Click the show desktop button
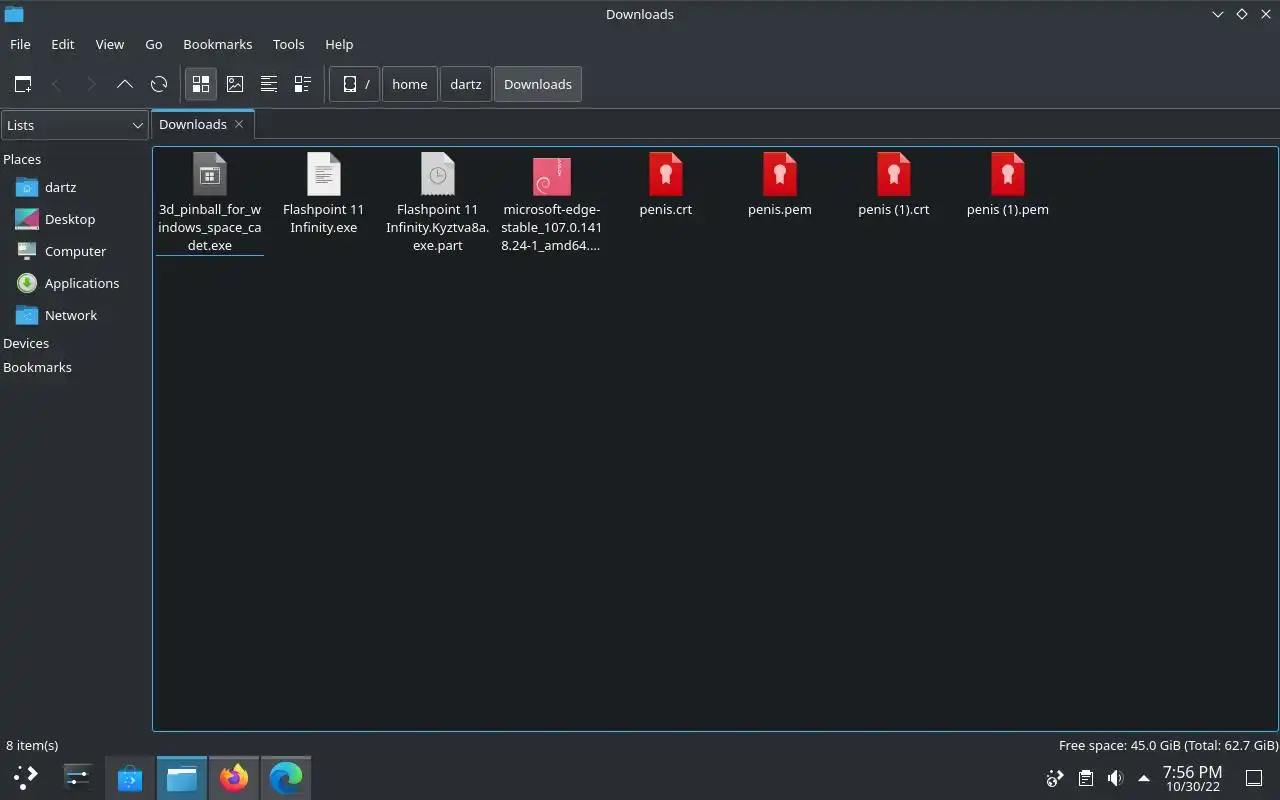 point(1254,778)
